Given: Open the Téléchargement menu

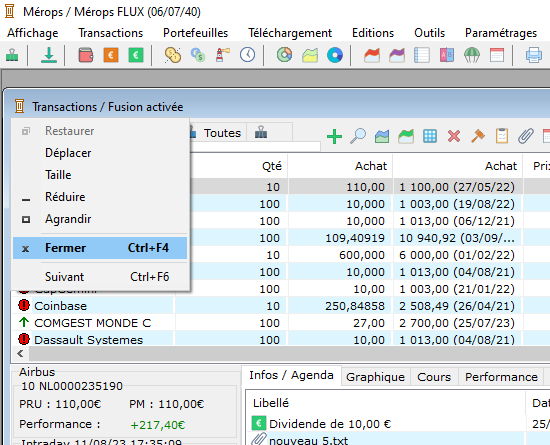Looking at the screenshot, I should tap(290, 33).
